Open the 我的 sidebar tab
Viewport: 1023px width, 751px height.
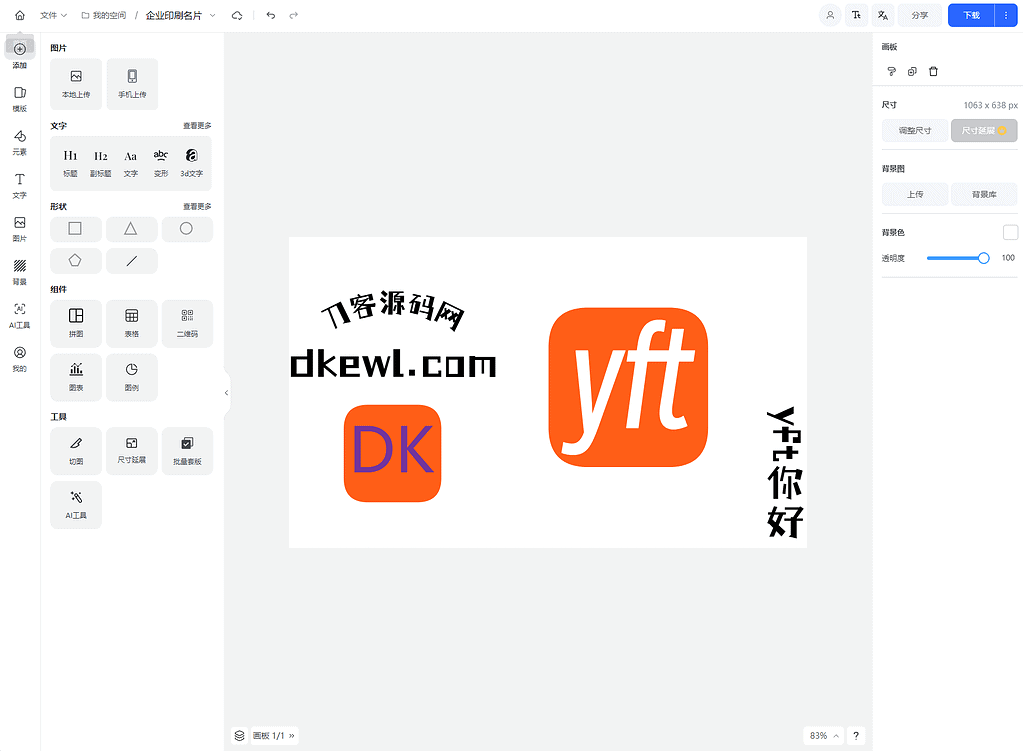click(x=20, y=360)
